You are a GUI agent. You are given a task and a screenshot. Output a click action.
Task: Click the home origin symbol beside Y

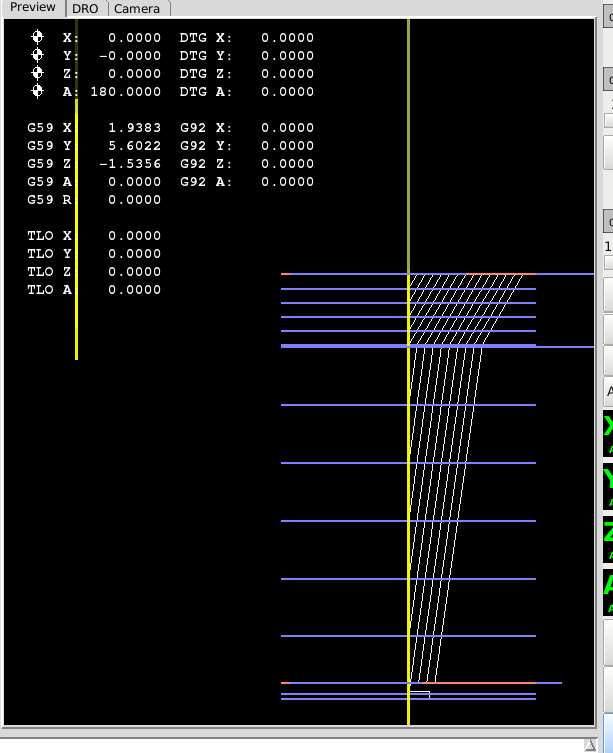tap(38, 55)
